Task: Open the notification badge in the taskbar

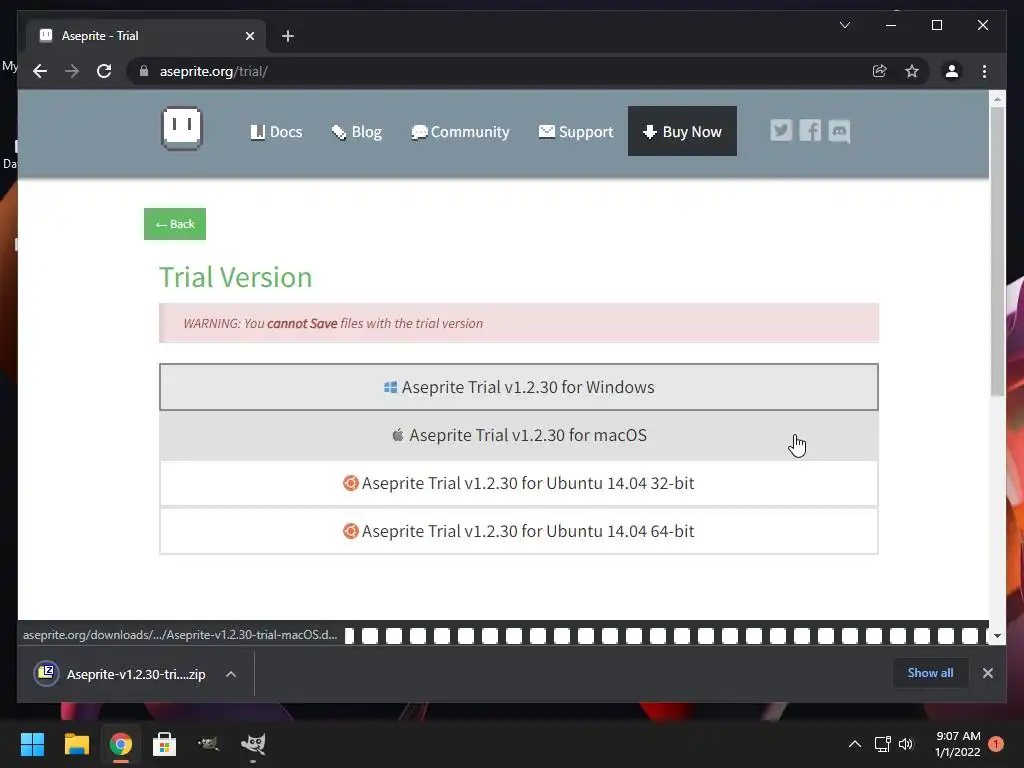Action: (996, 744)
